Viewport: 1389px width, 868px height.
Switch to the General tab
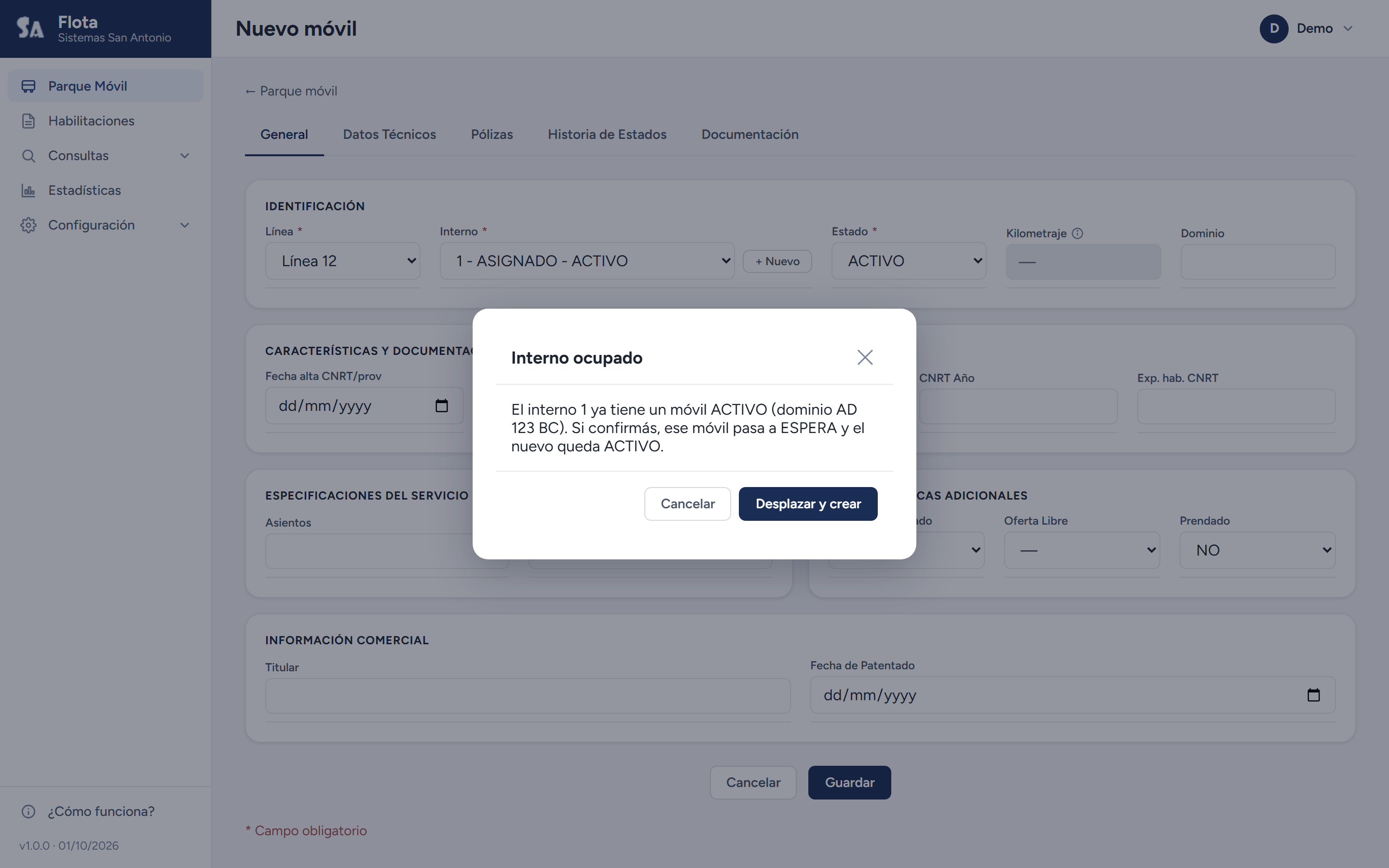click(284, 135)
